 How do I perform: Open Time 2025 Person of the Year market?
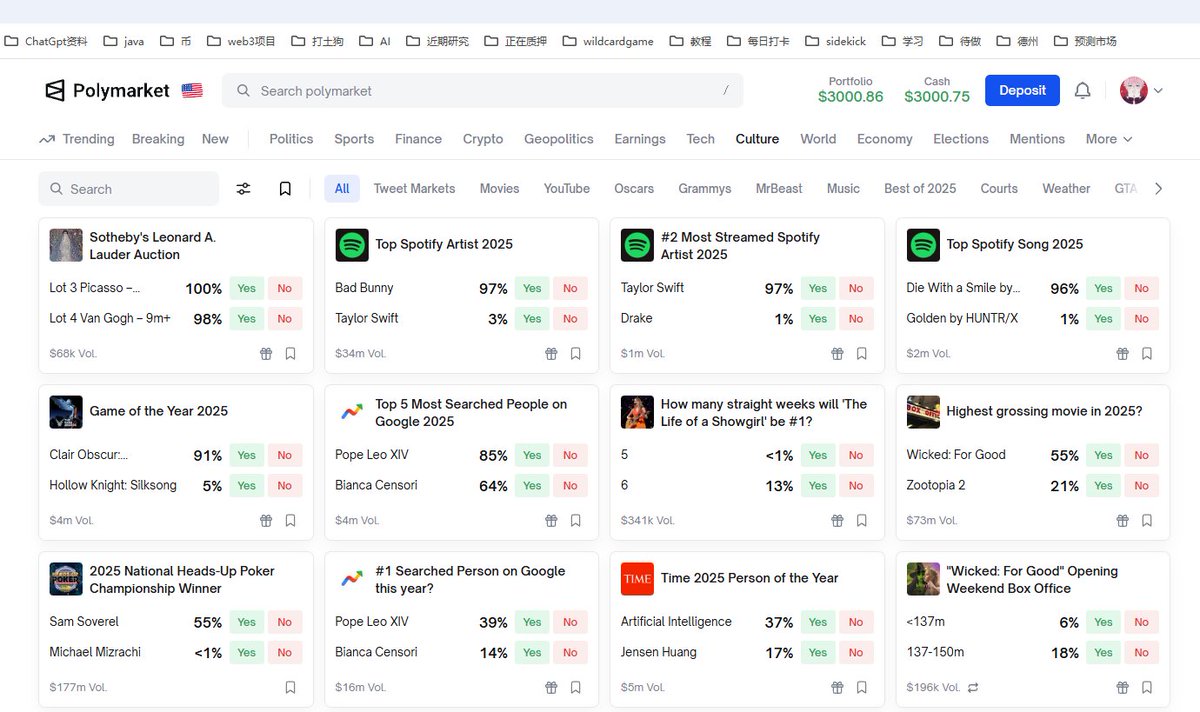click(749, 578)
